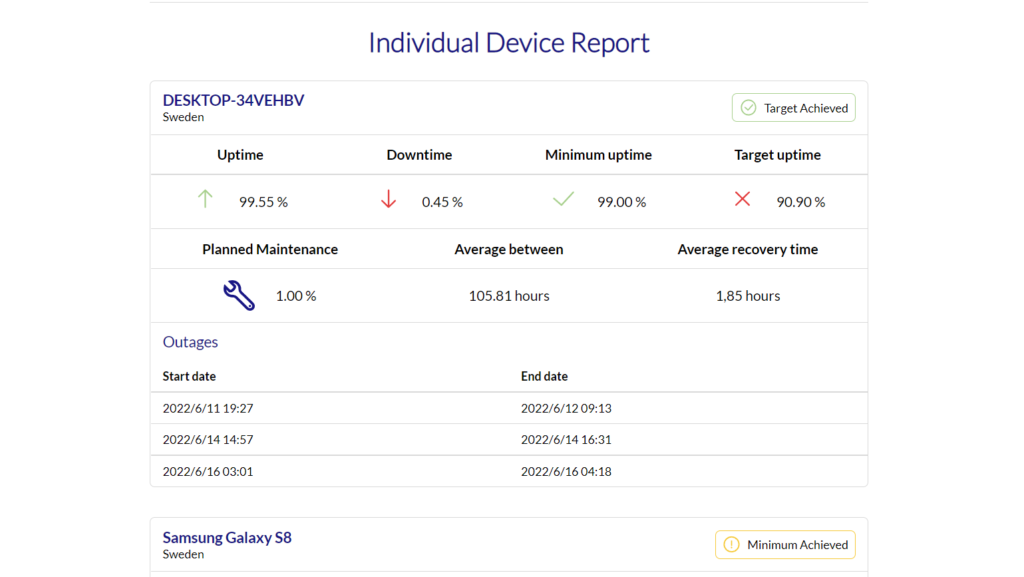This screenshot has height=577, width=1024.
Task: Select the Outages section heading
Action: [190, 342]
